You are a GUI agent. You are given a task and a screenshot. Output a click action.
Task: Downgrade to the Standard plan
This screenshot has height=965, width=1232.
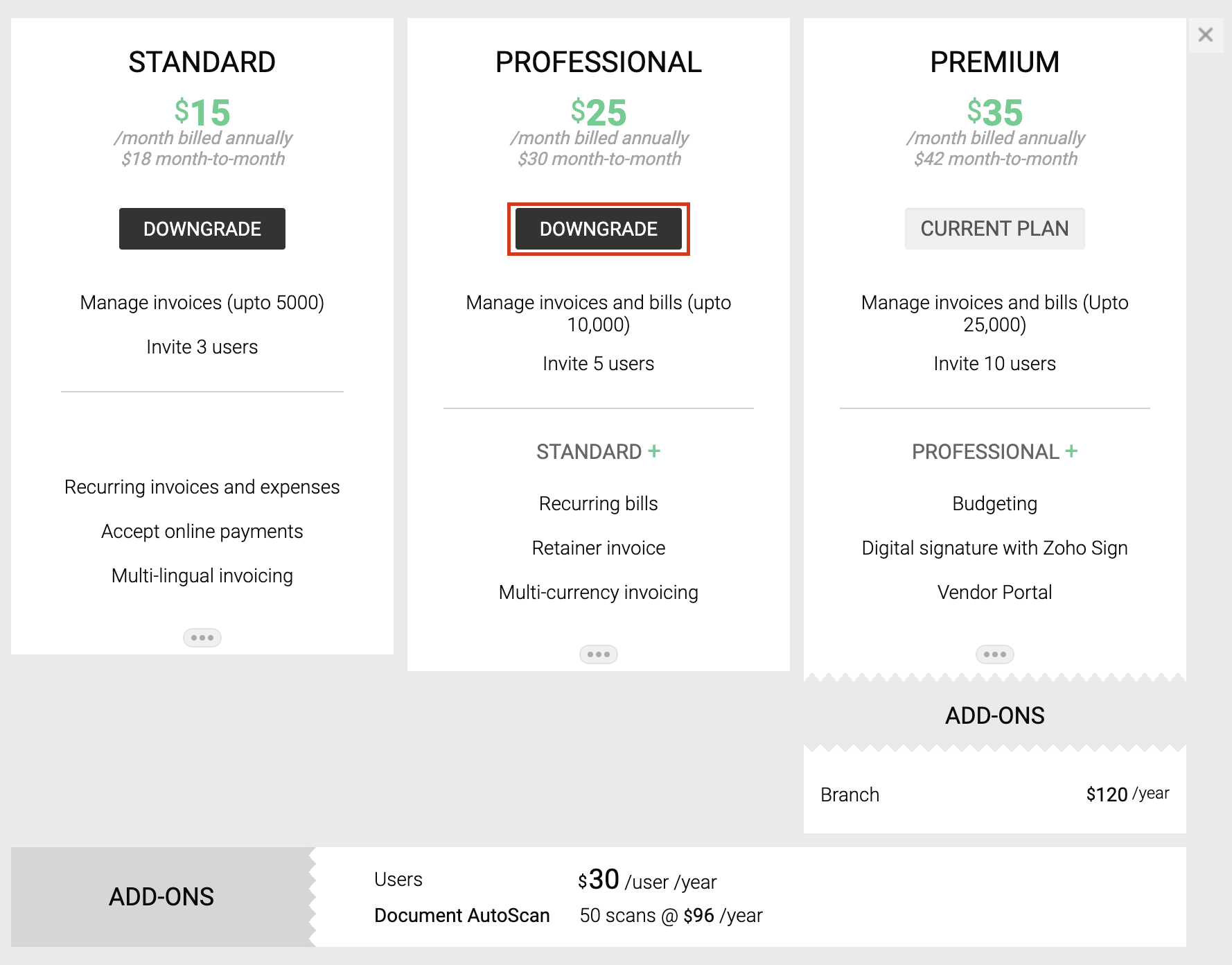coord(202,229)
